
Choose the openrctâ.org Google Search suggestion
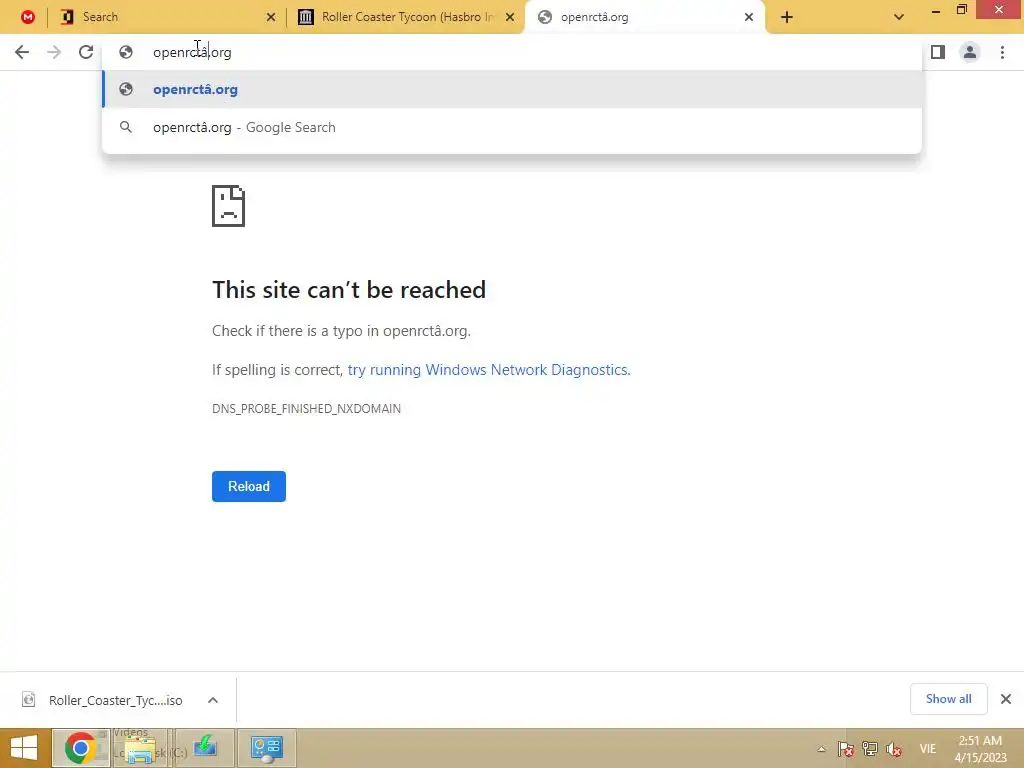pyautogui.click(x=512, y=127)
